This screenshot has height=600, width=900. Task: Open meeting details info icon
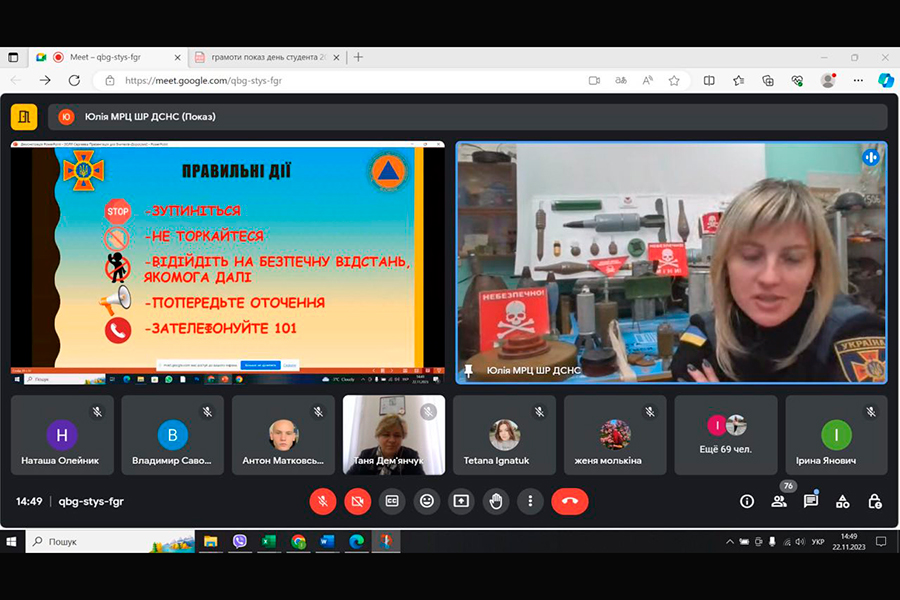point(747,501)
